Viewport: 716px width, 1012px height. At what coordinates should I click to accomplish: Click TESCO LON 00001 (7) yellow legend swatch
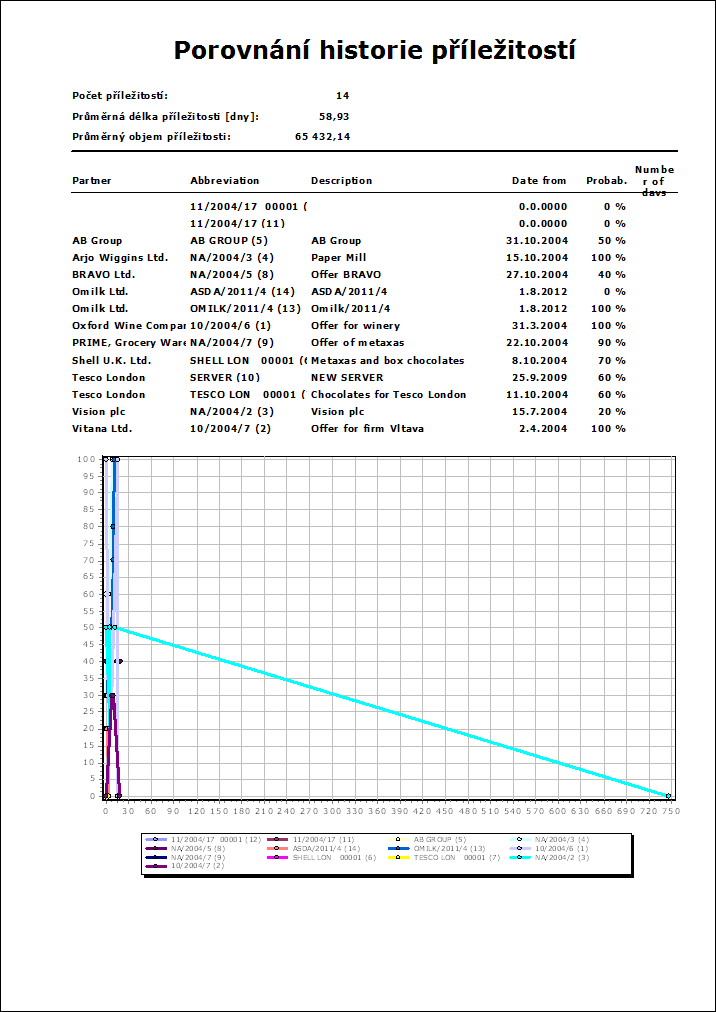[x=400, y=857]
